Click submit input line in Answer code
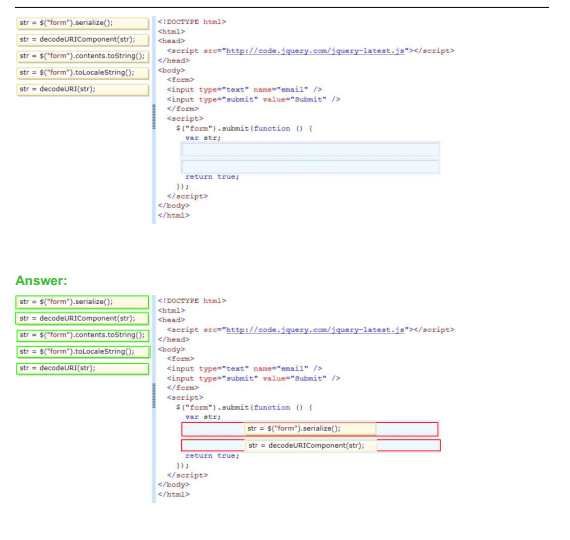This screenshot has height=540, width=570. [253, 378]
